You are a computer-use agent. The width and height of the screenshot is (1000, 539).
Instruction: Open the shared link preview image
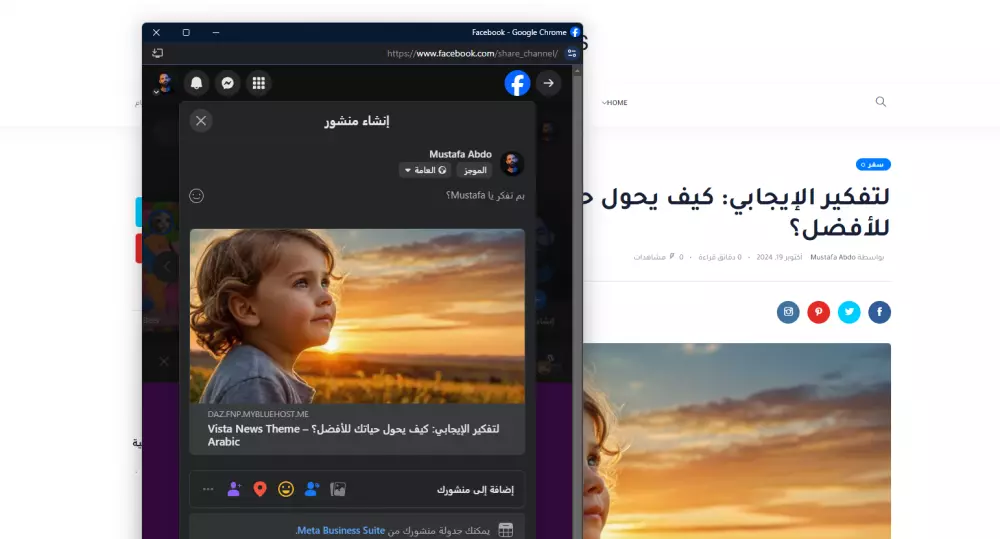(x=357, y=316)
